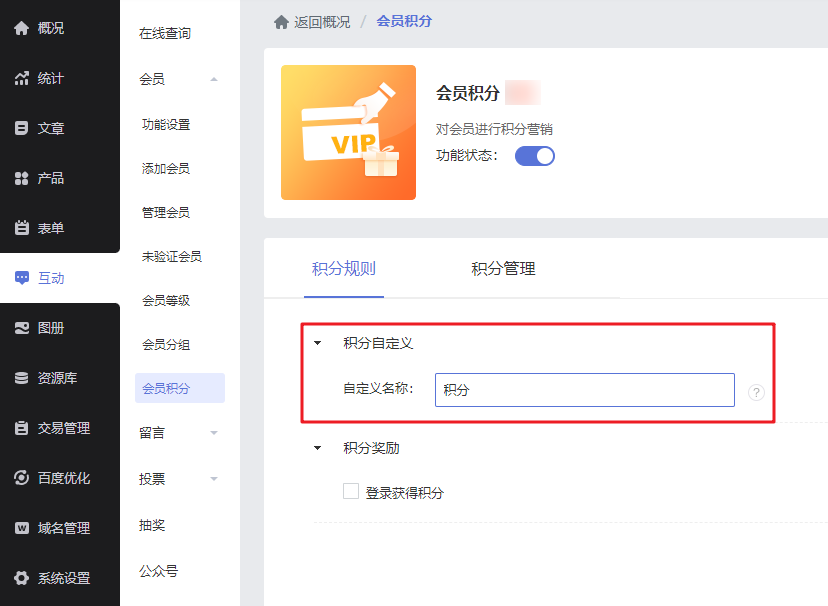Open 会员分组 menu item
The image size is (828, 606).
point(166,345)
